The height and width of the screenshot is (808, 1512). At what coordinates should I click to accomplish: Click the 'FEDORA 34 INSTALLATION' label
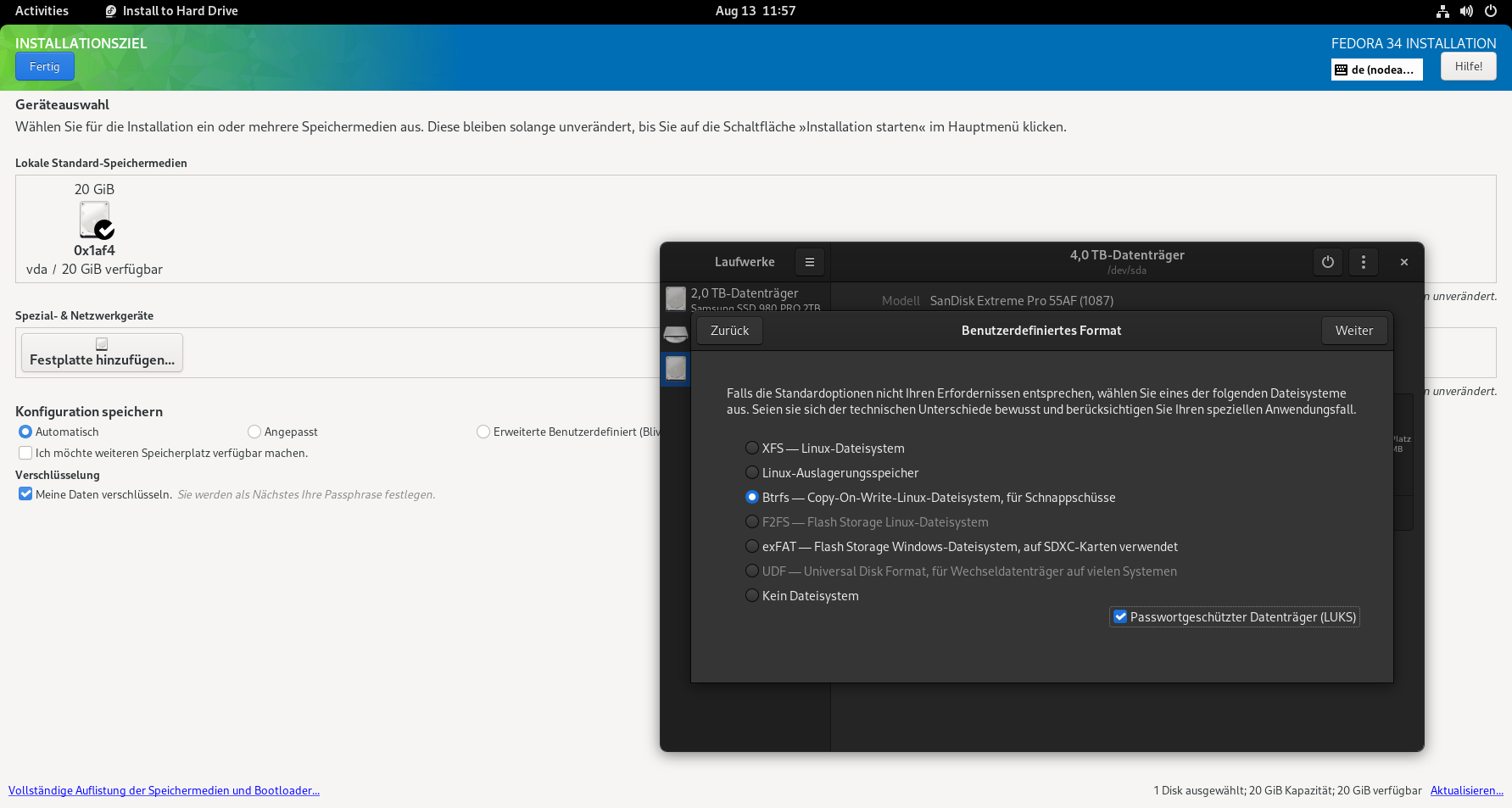point(1414,43)
